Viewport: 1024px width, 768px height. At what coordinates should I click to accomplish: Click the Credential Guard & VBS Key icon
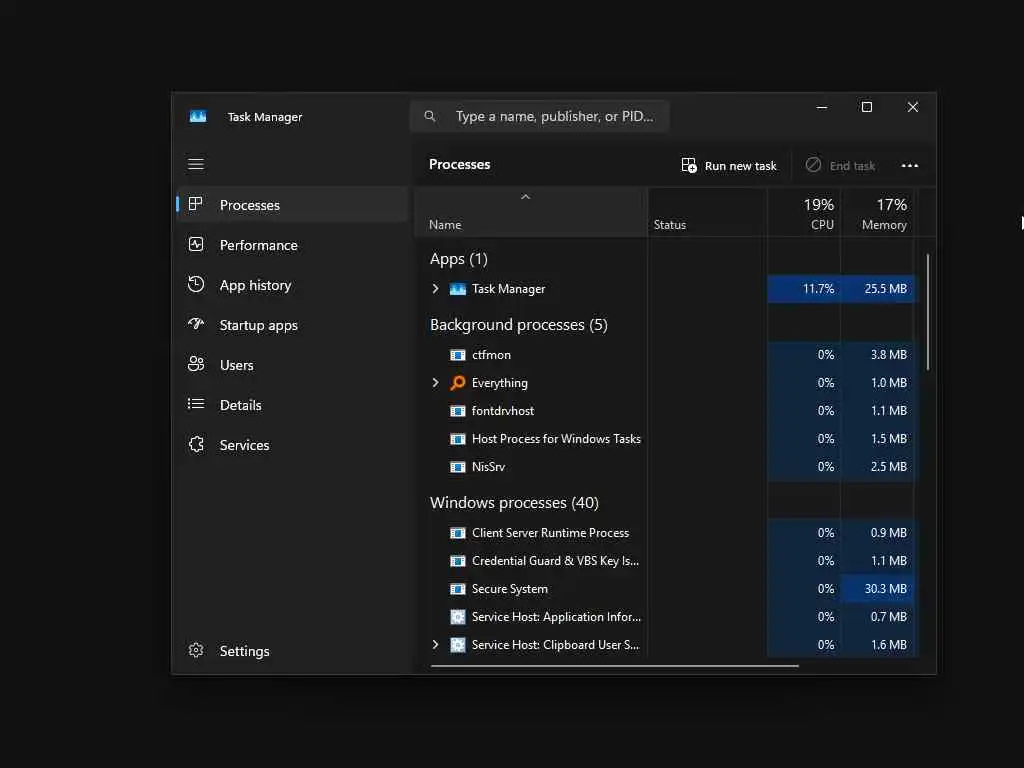(x=458, y=561)
